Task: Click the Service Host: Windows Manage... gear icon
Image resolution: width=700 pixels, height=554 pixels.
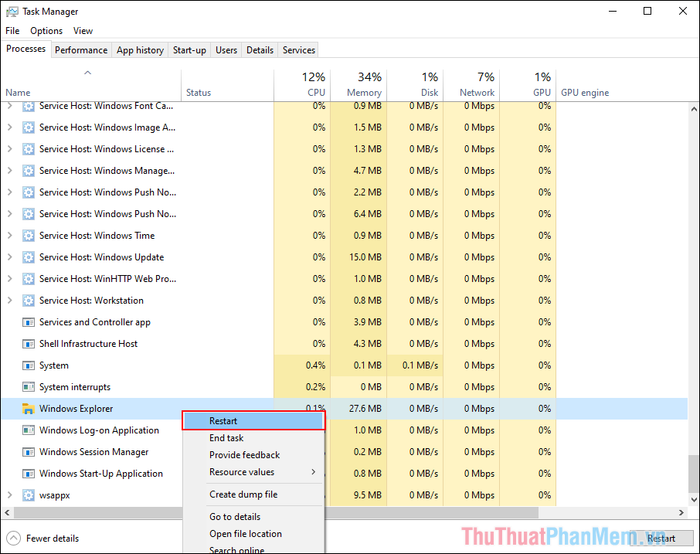Action: [x=28, y=171]
